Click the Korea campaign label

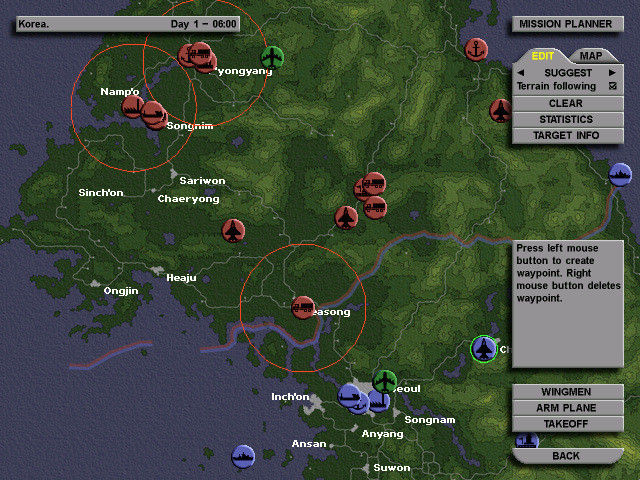(33, 24)
